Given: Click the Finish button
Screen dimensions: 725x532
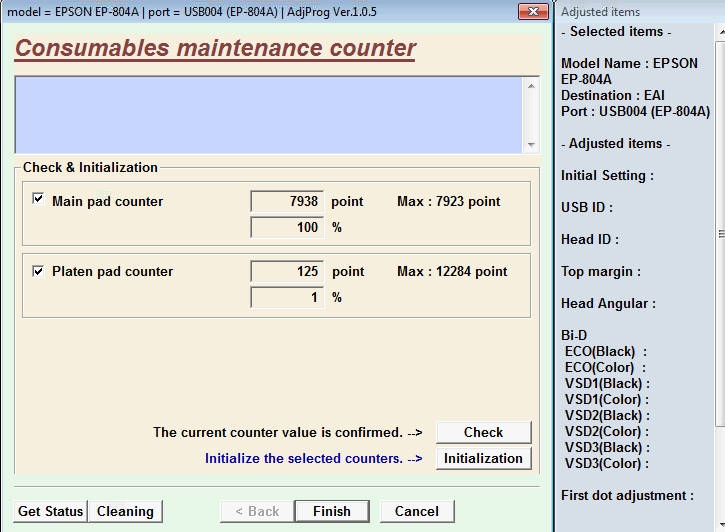Looking at the screenshot, I should [332, 511].
